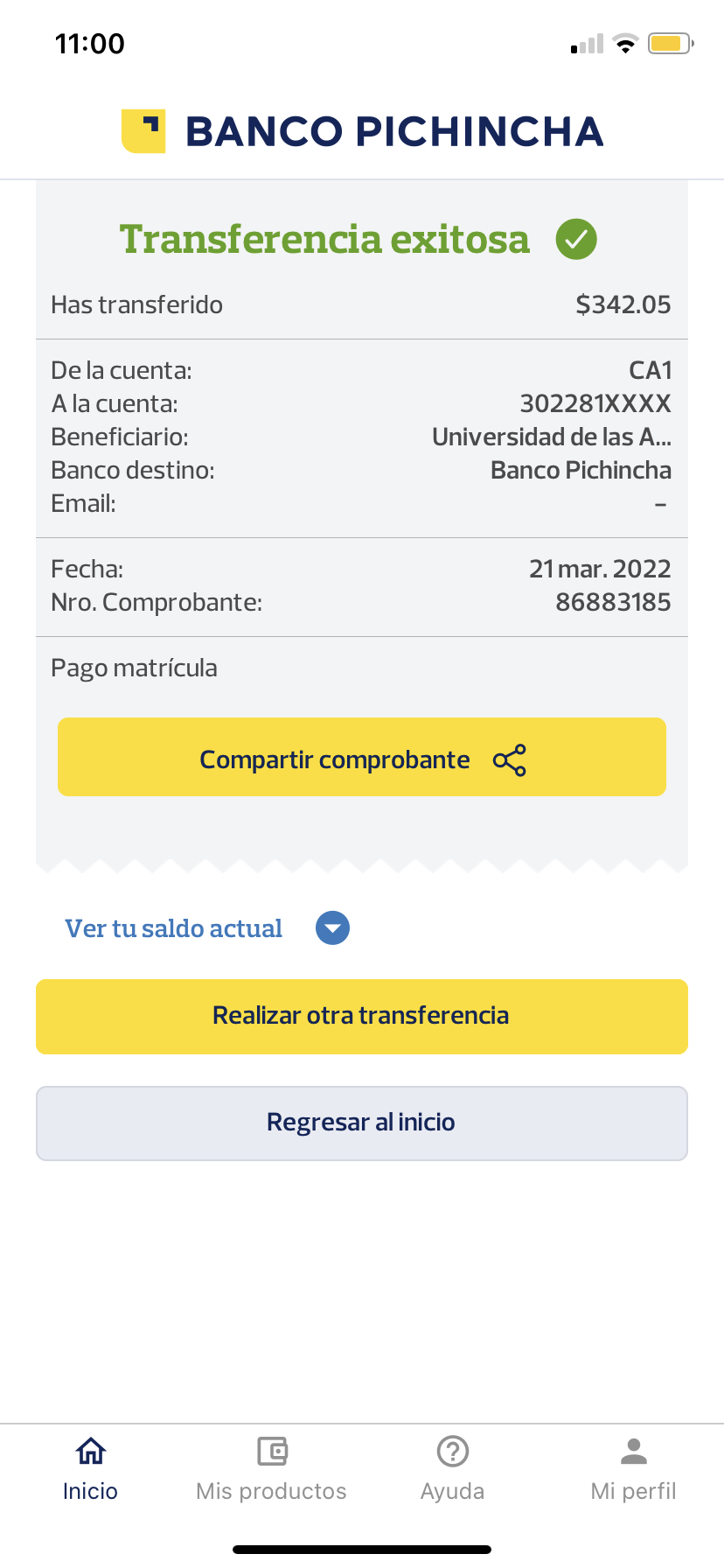Screen dimensions: 724x1568
Task: Click the share icon on Compartir comprobante
Action: 510,760
